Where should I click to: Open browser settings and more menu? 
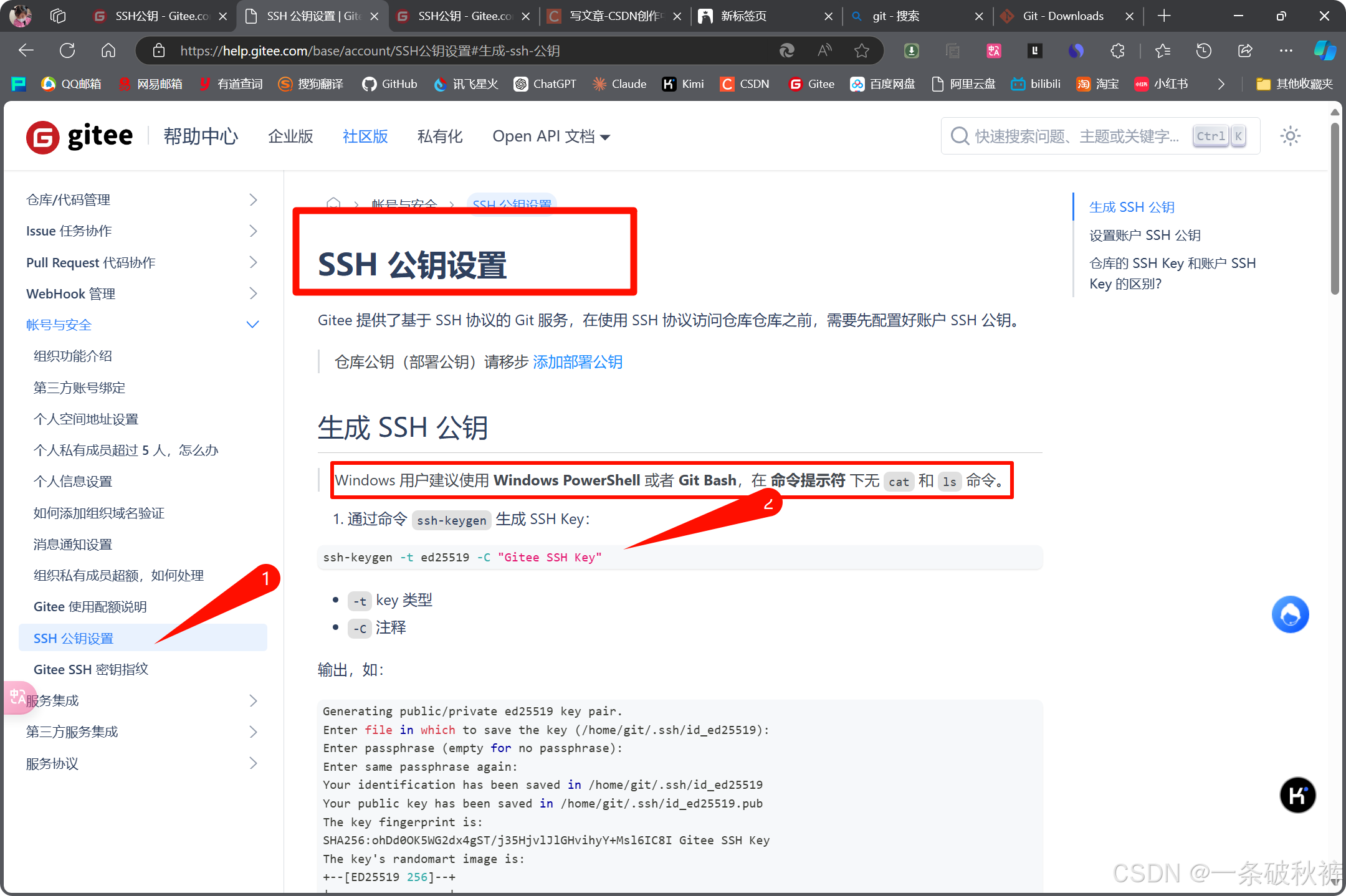click(x=1286, y=50)
